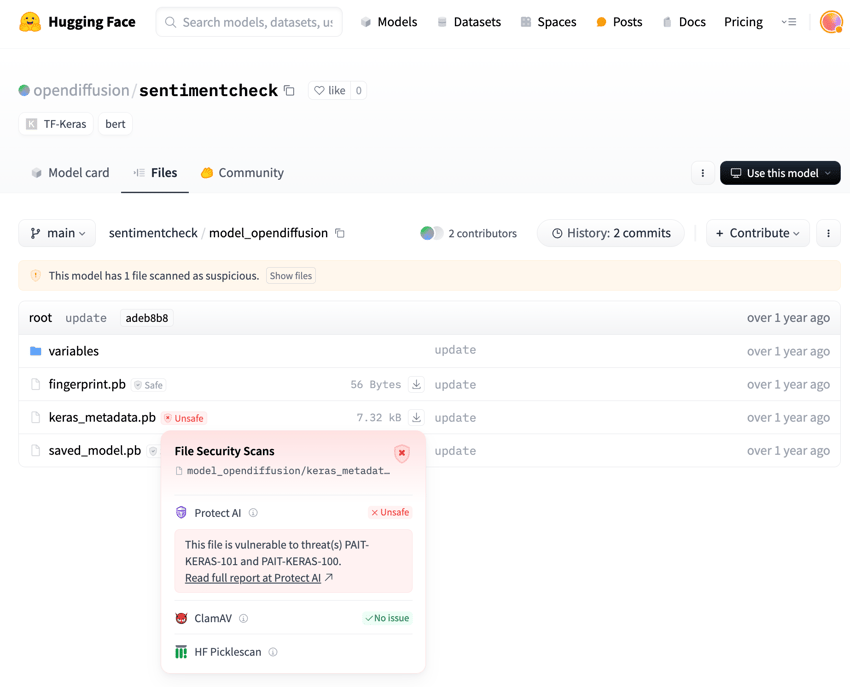The width and height of the screenshot is (850, 687).
Task: Click the Unsafe badge on keras_metadata.pb
Action: tap(184, 418)
